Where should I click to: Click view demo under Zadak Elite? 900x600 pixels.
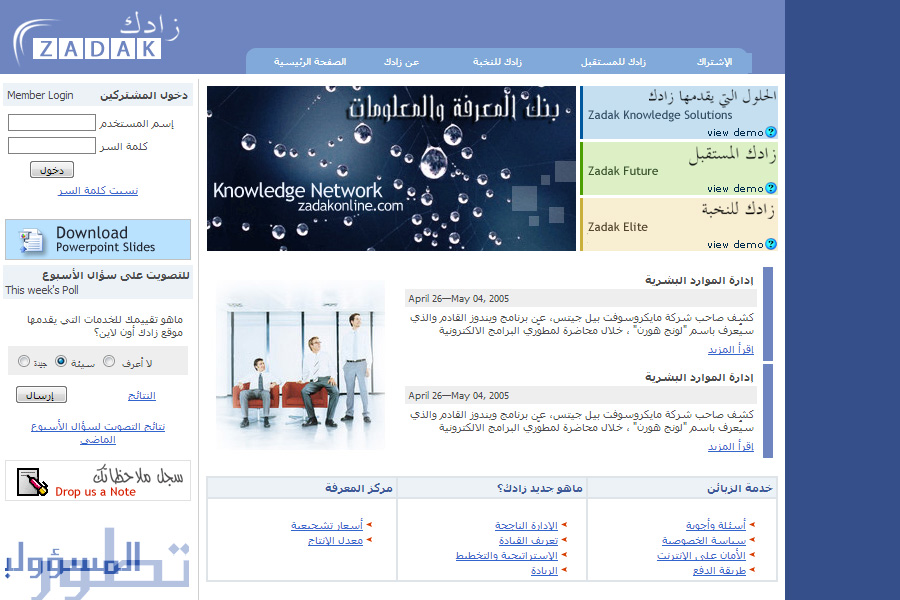click(735, 245)
